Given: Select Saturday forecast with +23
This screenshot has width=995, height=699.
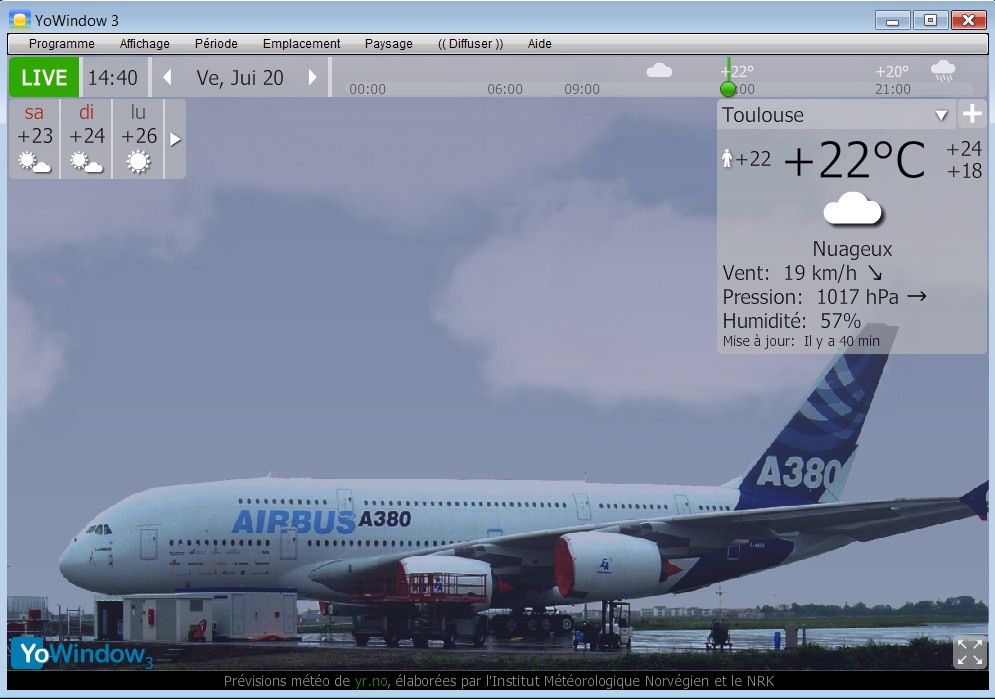Looking at the screenshot, I should click(35, 138).
